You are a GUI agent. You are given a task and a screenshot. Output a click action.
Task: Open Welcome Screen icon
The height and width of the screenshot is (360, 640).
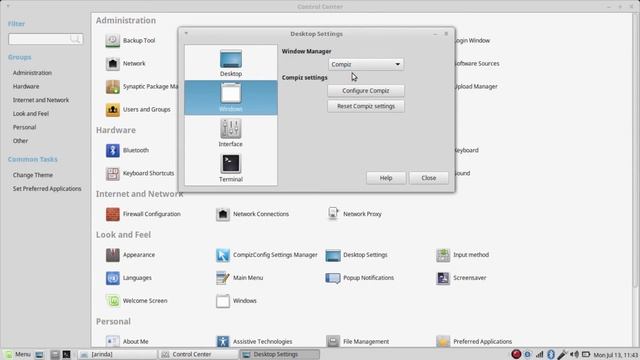112,301
